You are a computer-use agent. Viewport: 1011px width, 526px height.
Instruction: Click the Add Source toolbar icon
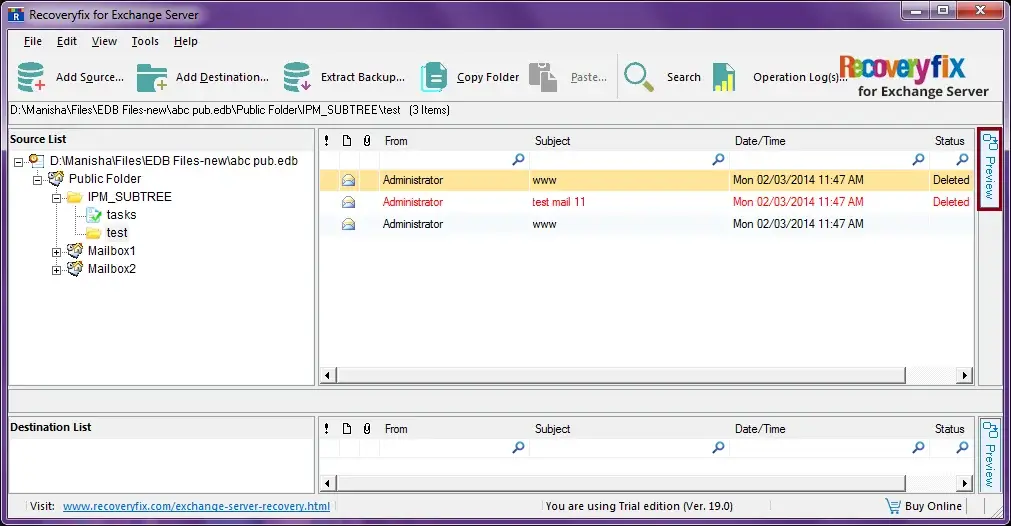tap(32, 77)
